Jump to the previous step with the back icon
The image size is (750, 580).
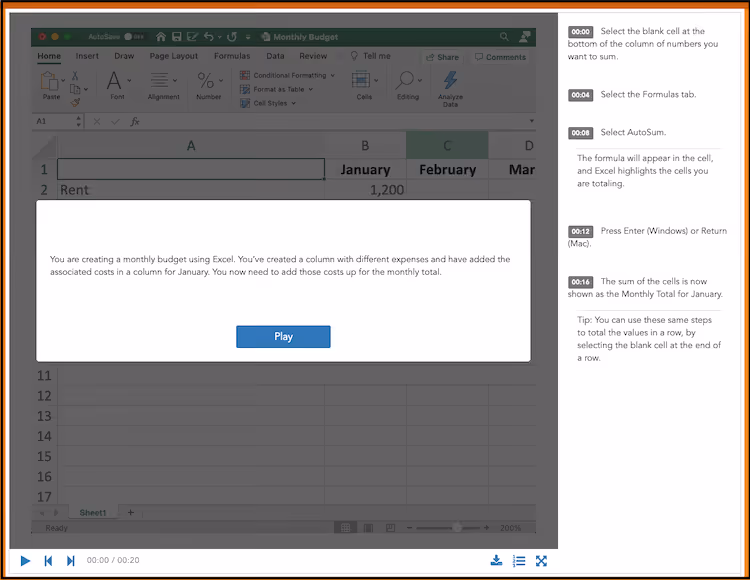click(48, 560)
